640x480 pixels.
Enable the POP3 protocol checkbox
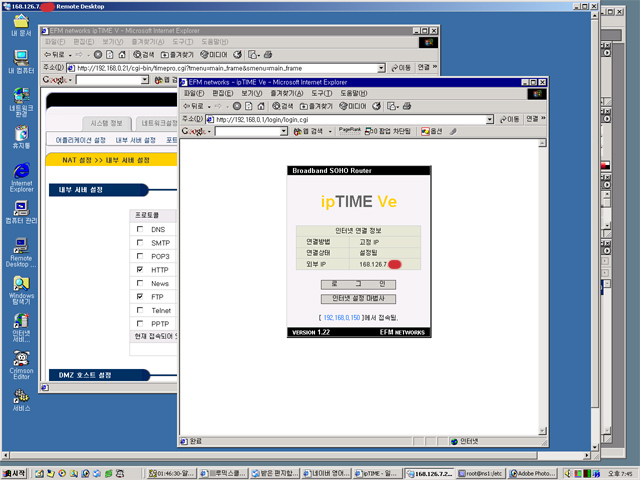point(140,256)
